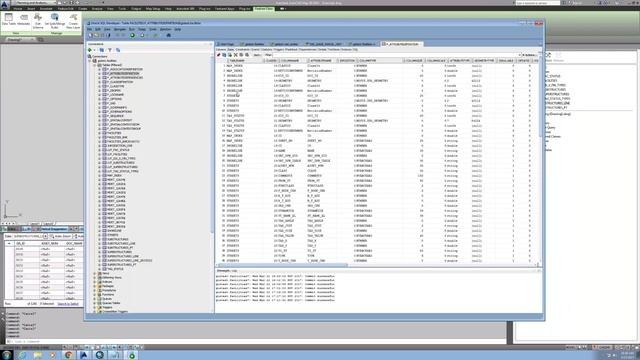Switch to the Constraints sub-tab
This screenshot has width=640, height=360.
coord(242,50)
